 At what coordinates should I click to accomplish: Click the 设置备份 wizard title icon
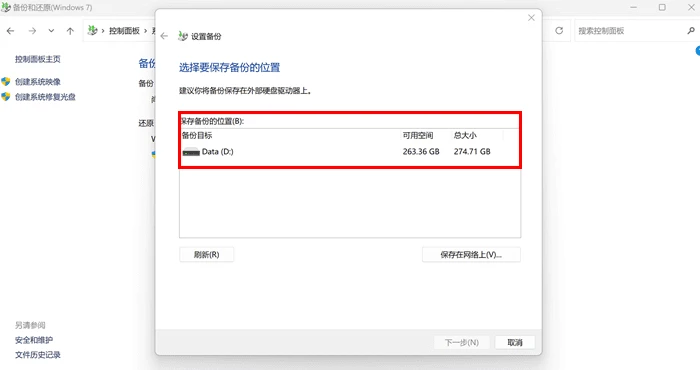(183, 36)
